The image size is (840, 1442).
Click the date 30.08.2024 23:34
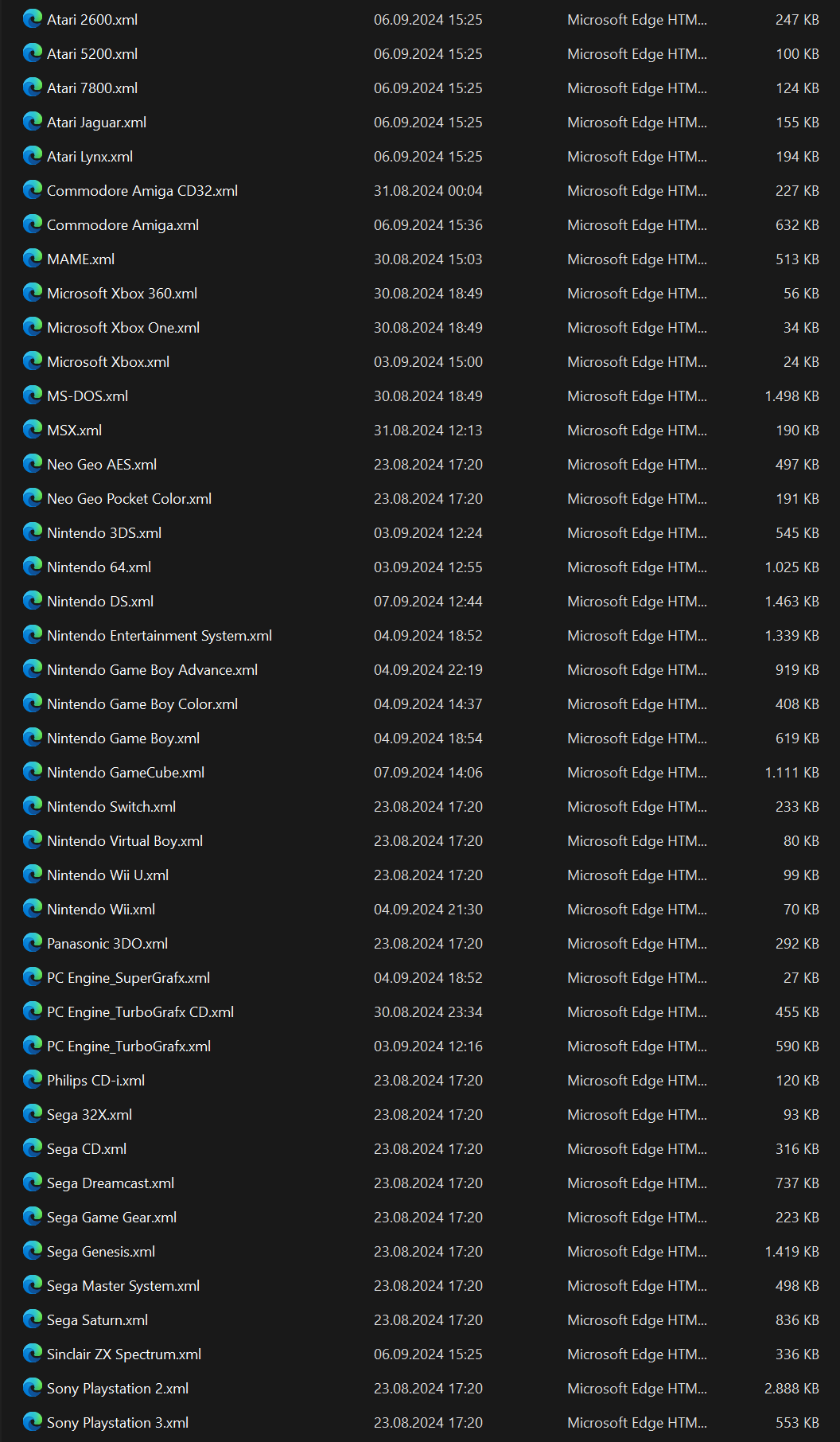[x=428, y=1012]
